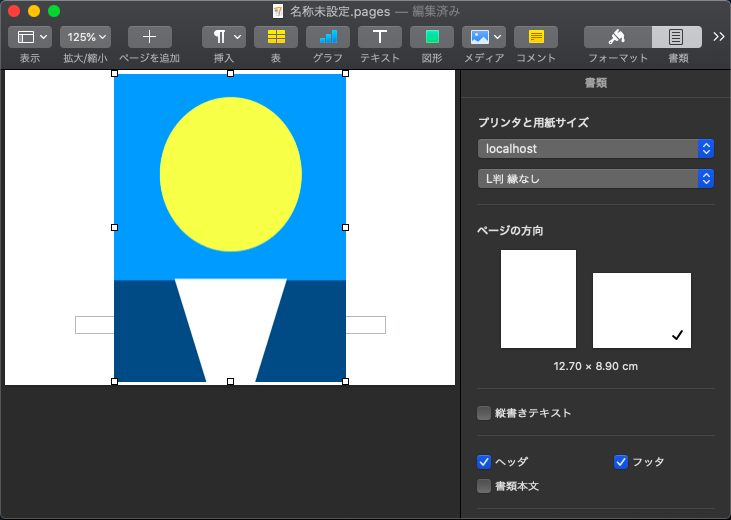Open the graph chart icon menu
731x520 pixels.
pos(328,37)
